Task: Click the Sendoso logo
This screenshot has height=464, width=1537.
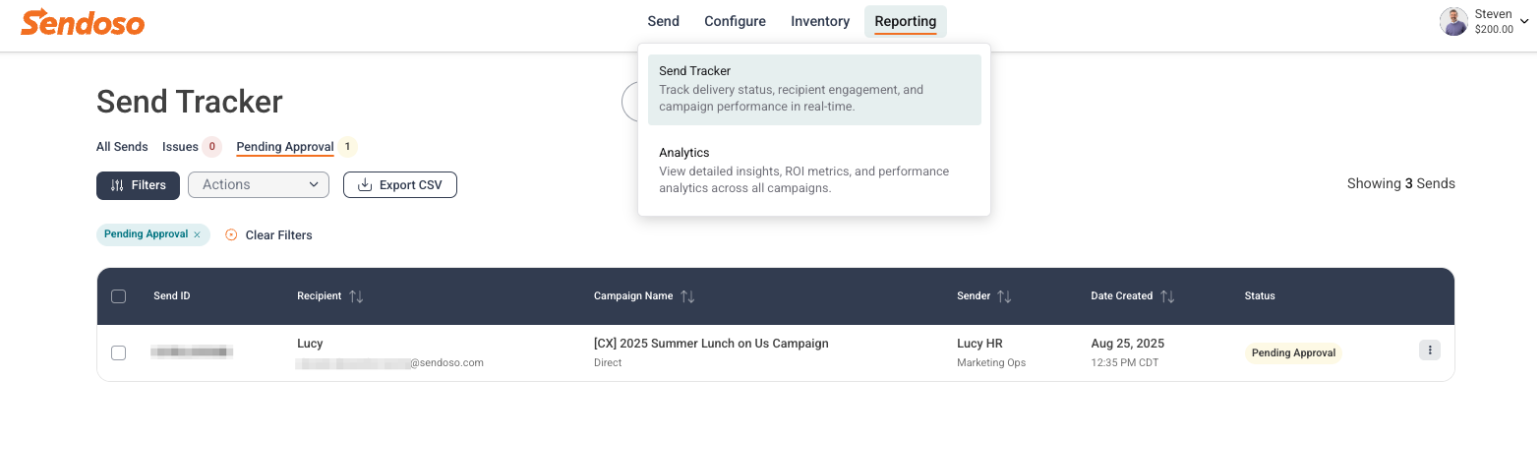Action: coord(83,22)
